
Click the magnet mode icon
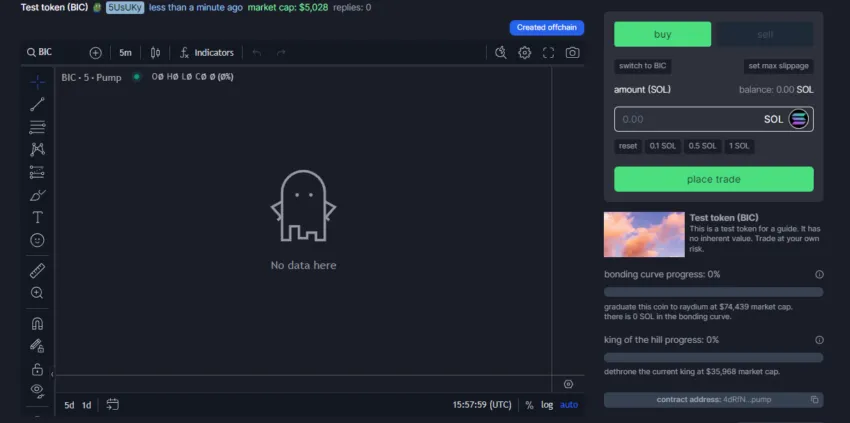(37, 323)
